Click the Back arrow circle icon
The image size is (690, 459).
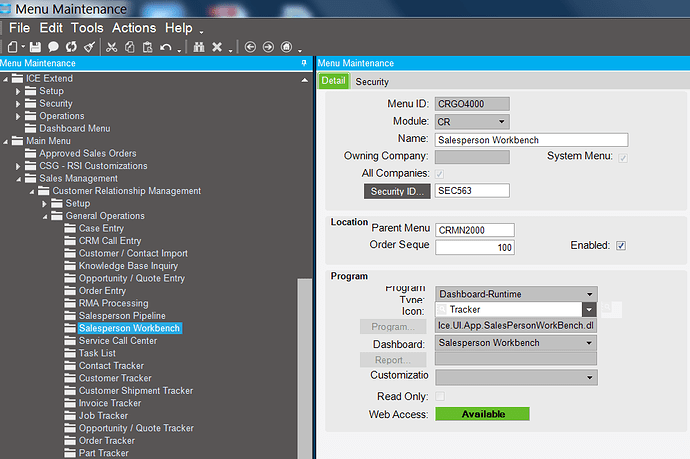pos(250,47)
